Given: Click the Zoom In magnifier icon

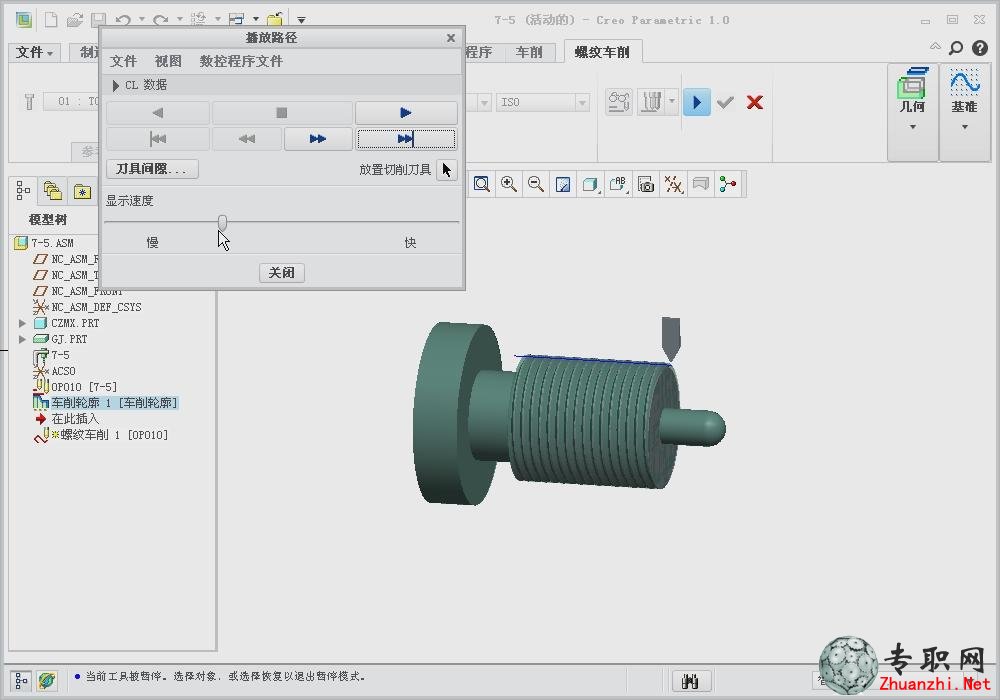Looking at the screenshot, I should tap(509, 185).
